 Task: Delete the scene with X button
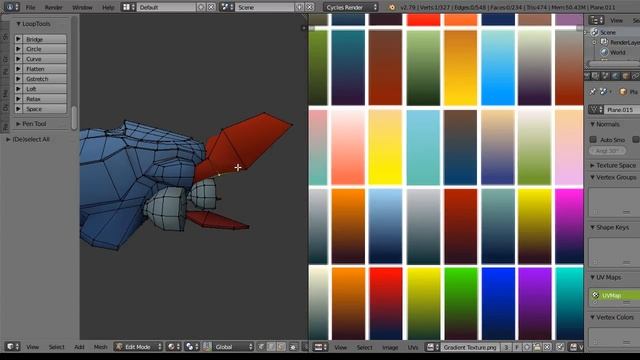tap(309, 7)
